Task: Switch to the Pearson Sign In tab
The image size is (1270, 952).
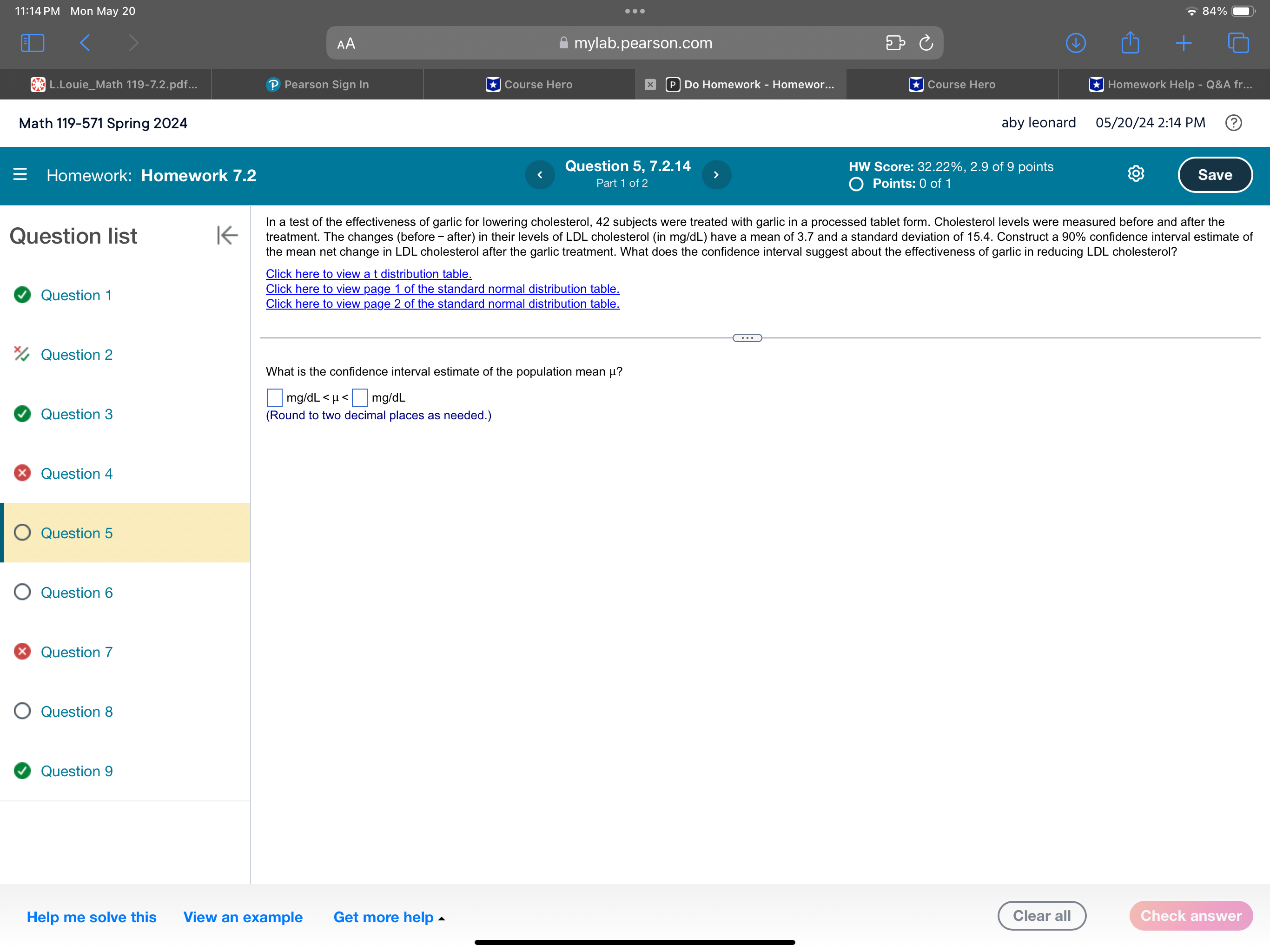Action: [317, 84]
